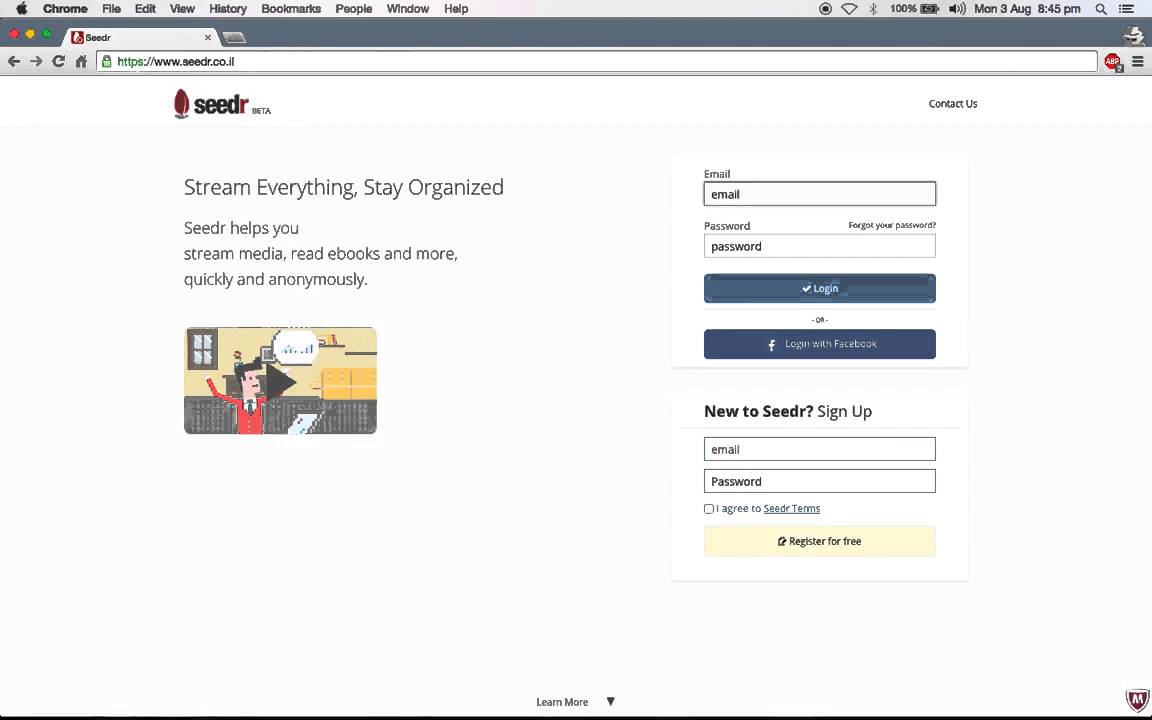Open the Contact Us link
This screenshot has width=1152, height=720.
tap(953, 104)
